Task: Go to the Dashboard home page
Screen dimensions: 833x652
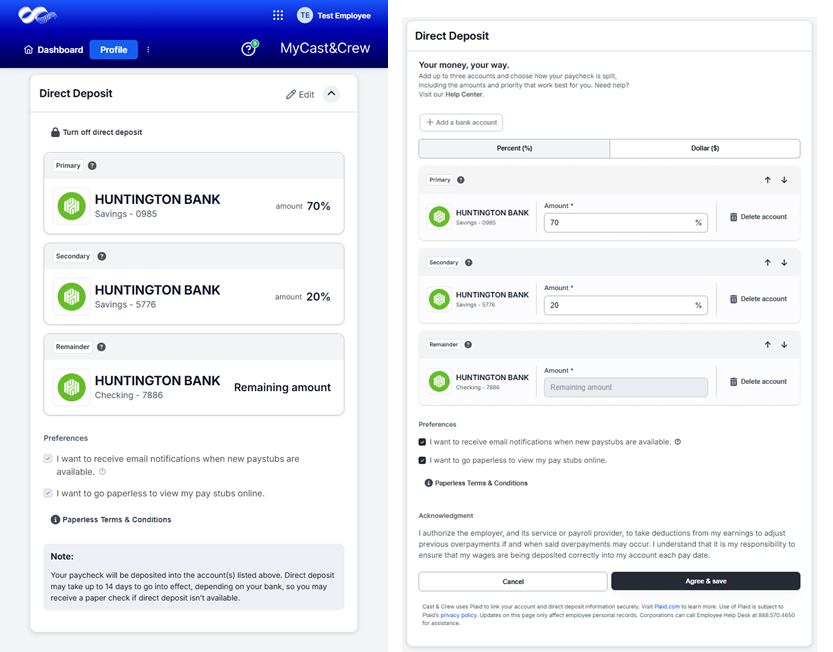Action: tap(54, 49)
